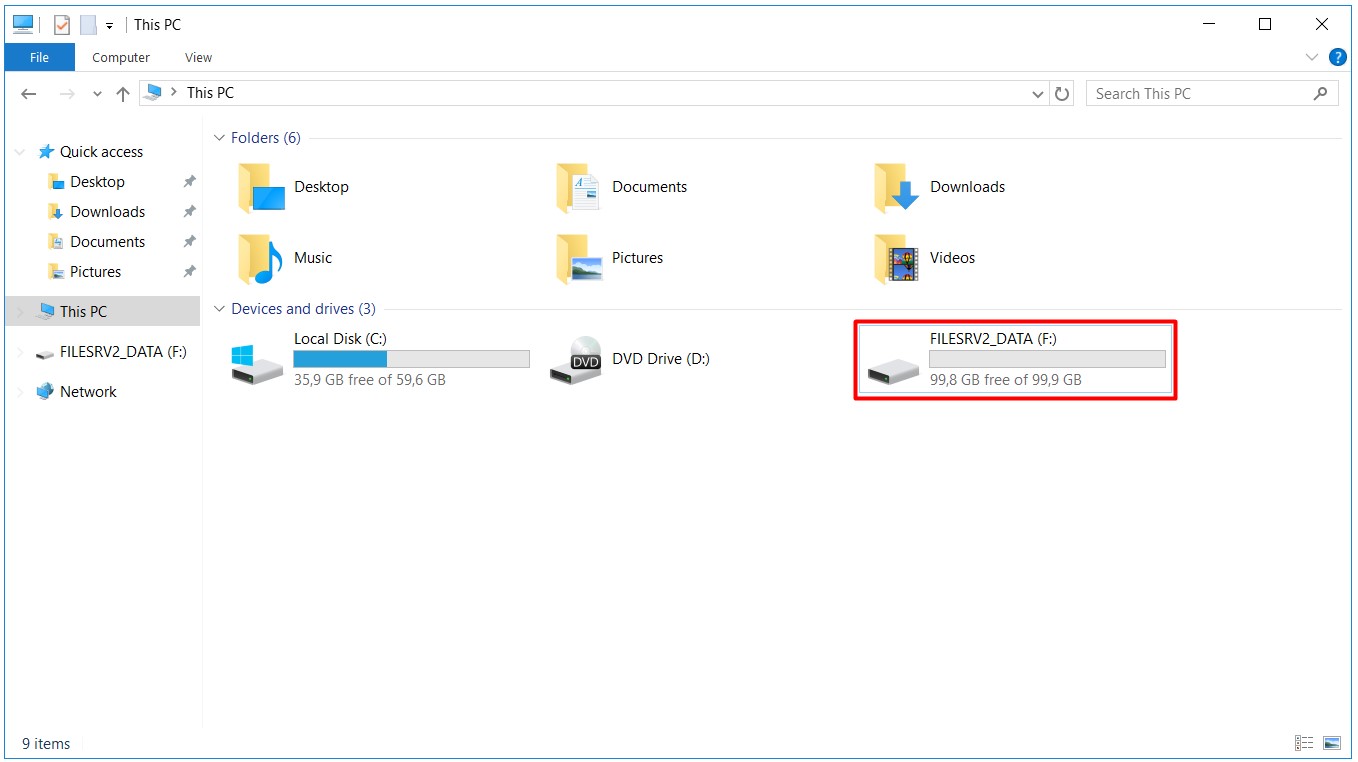Open the Customize Quick Access Toolbar dropdown
This screenshot has height=762, width=1358.
pyautogui.click(x=109, y=25)
